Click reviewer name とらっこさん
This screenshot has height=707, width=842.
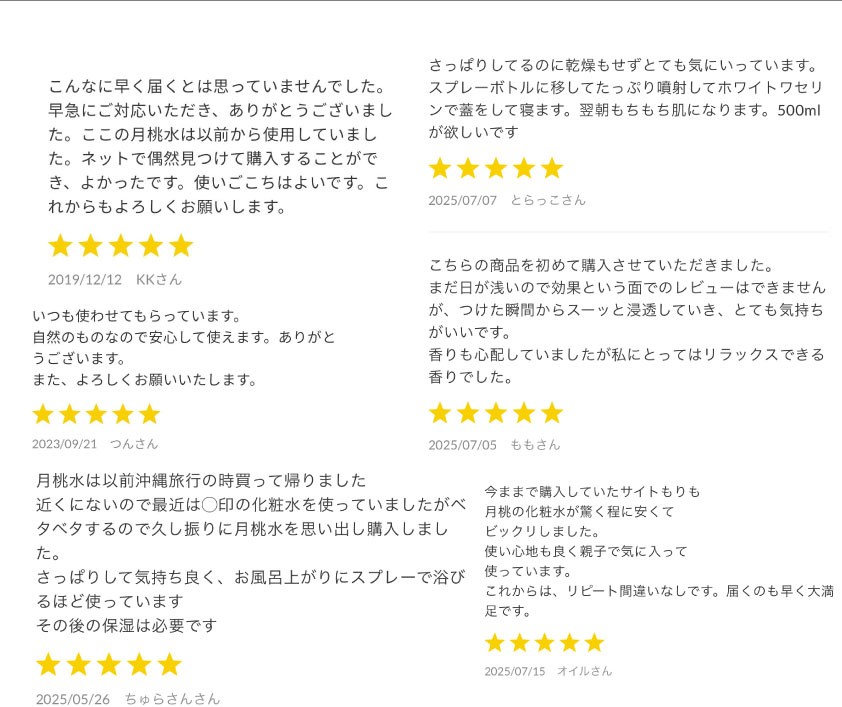(548, 200)
